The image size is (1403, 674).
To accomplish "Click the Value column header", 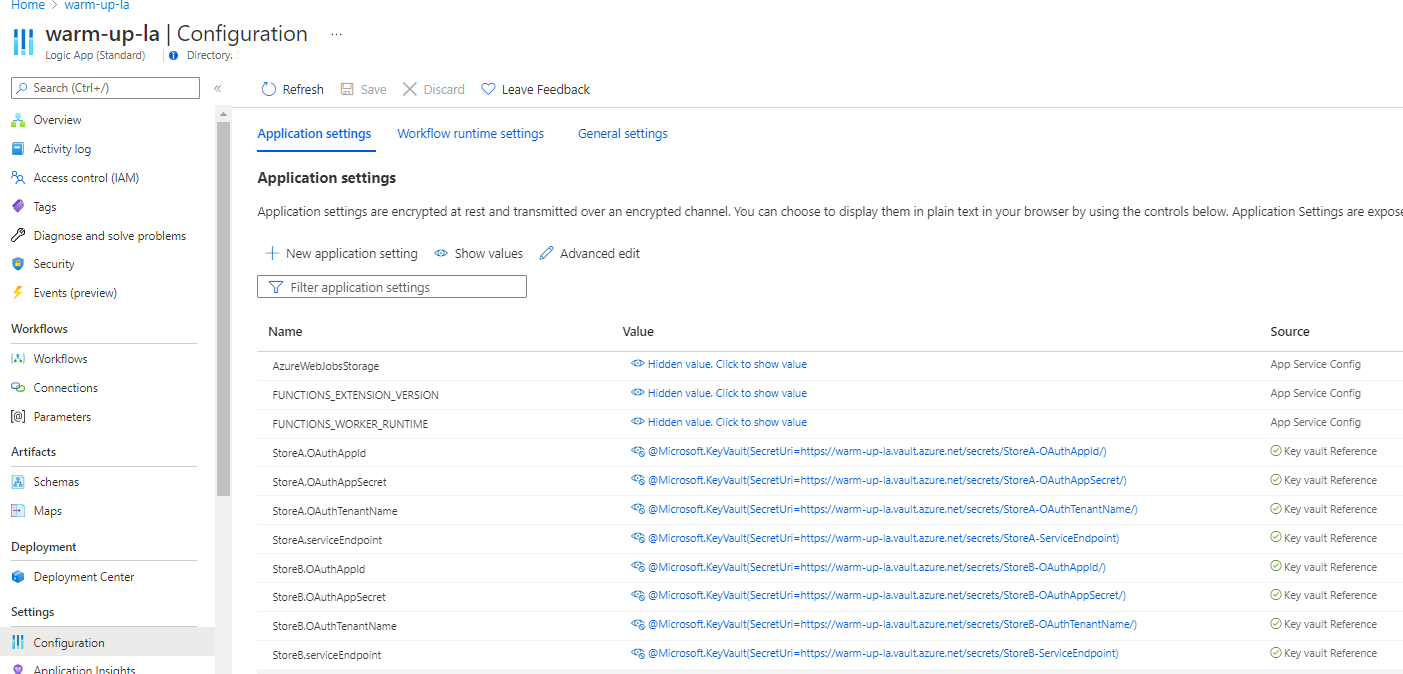I will (x=638, y=331).
